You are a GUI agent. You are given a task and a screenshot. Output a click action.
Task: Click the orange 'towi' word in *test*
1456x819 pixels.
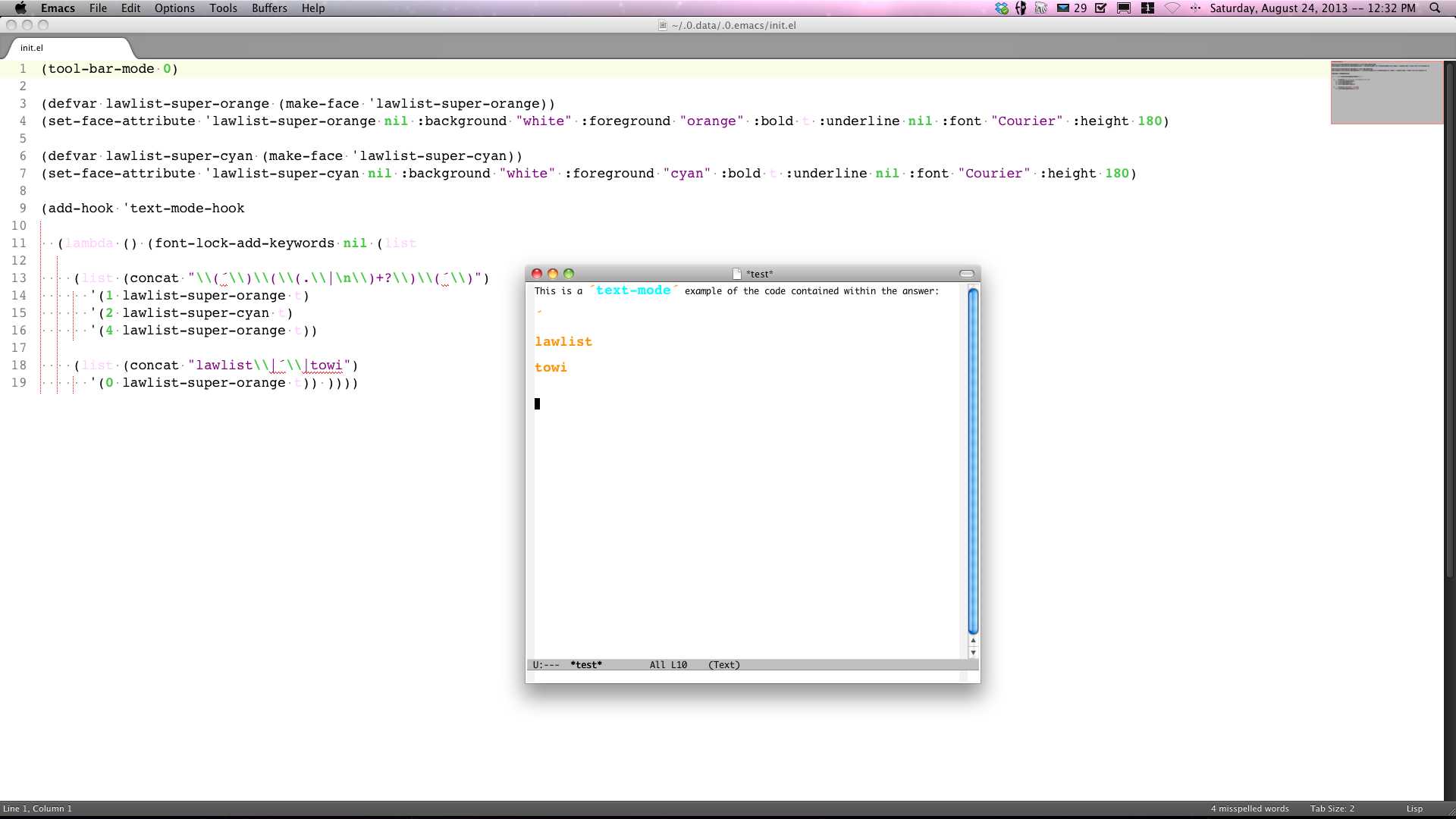tap(551, 368)
